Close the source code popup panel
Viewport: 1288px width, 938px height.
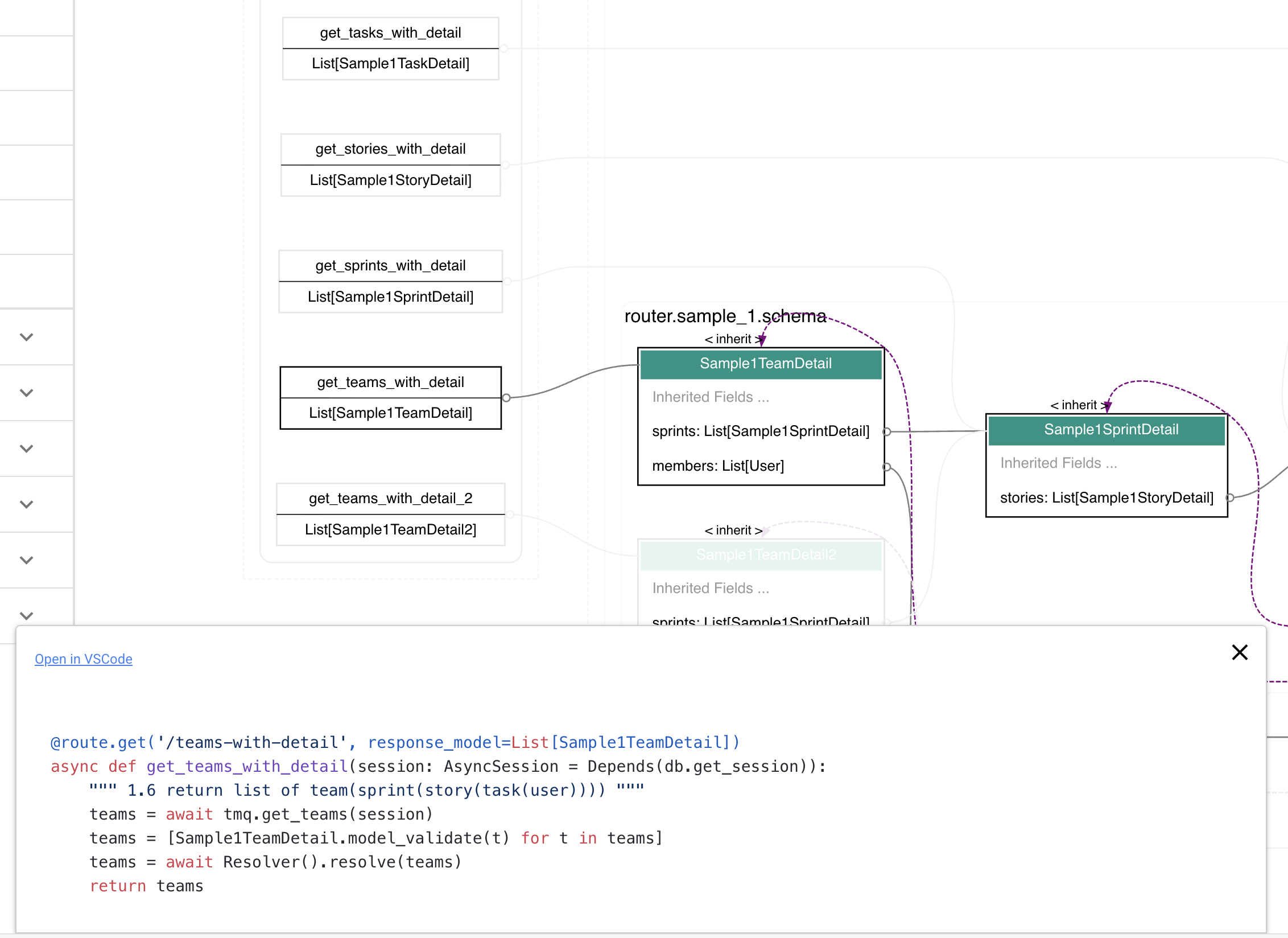pyautogui.click(x=1239, y=652)
